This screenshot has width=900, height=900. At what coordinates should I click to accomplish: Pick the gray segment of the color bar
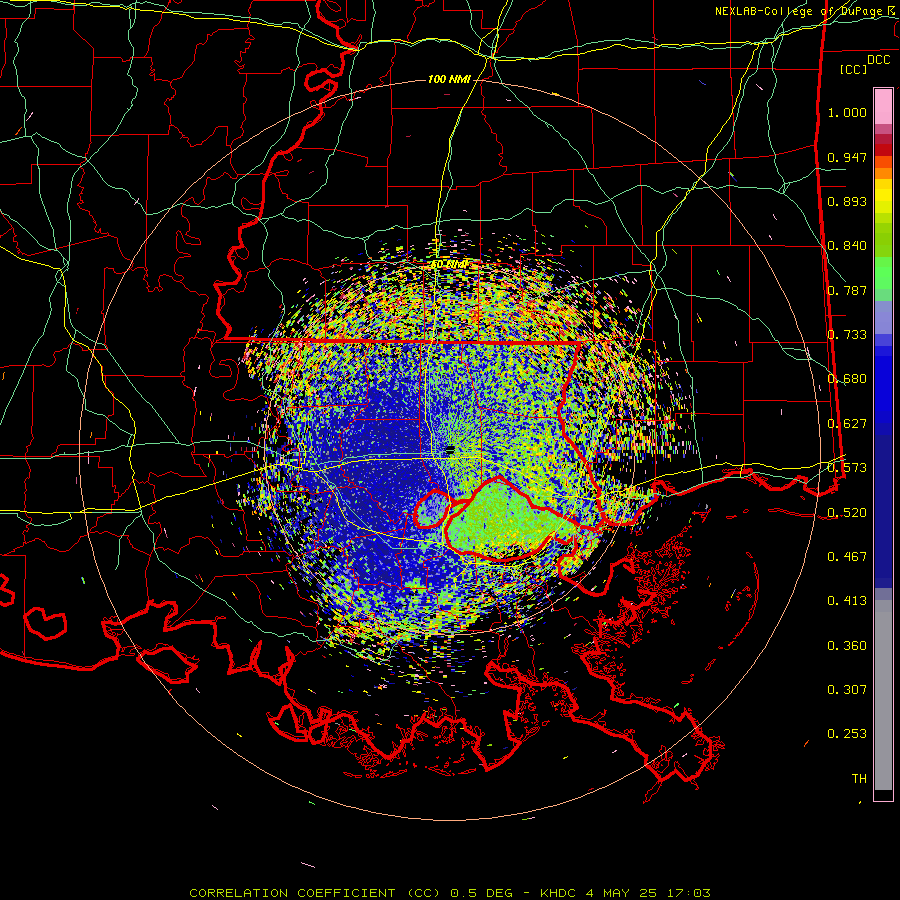click(x=883, y=695)
